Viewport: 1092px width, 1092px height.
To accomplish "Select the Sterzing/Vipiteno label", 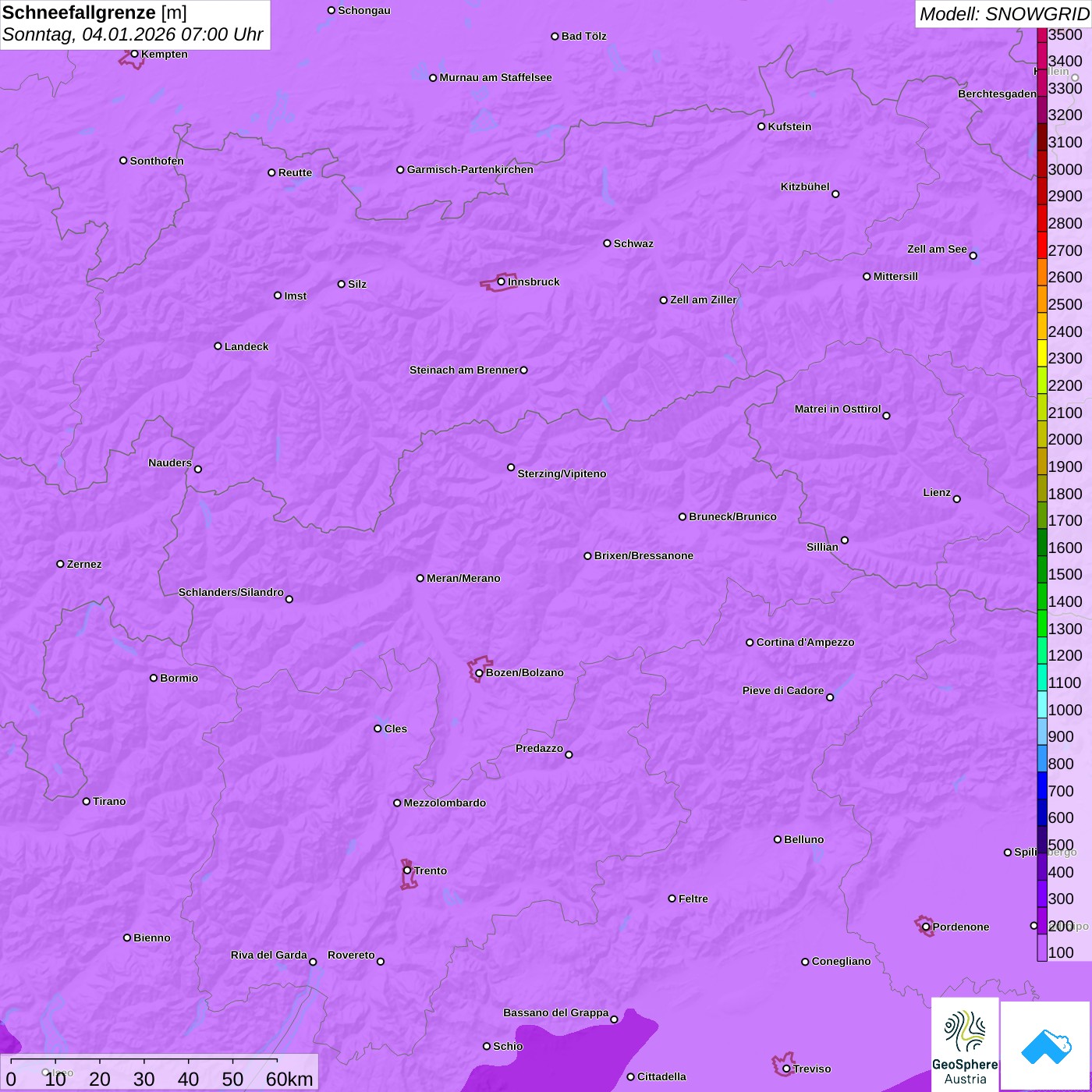I will 562,473.
